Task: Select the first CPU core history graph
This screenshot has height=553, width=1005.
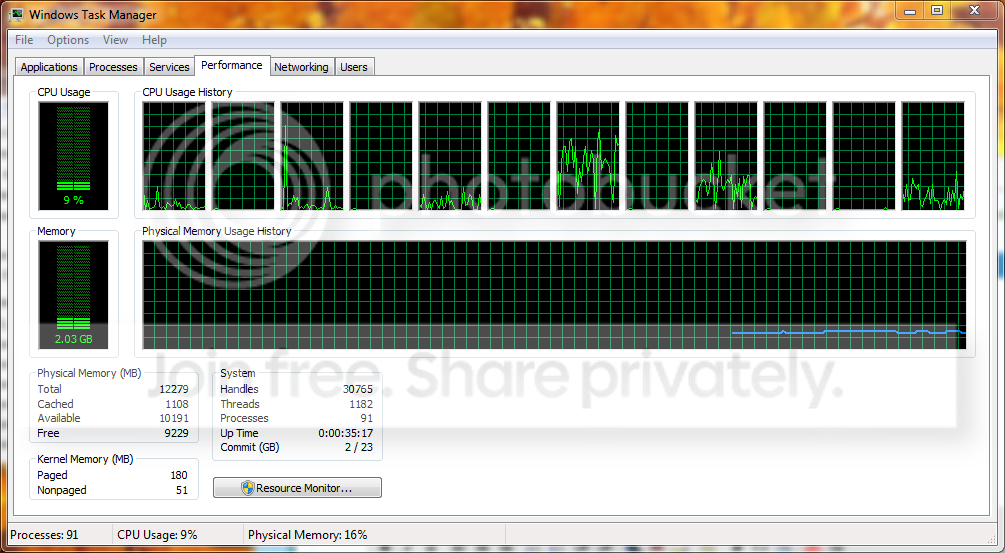Action: tap(174, 156)
